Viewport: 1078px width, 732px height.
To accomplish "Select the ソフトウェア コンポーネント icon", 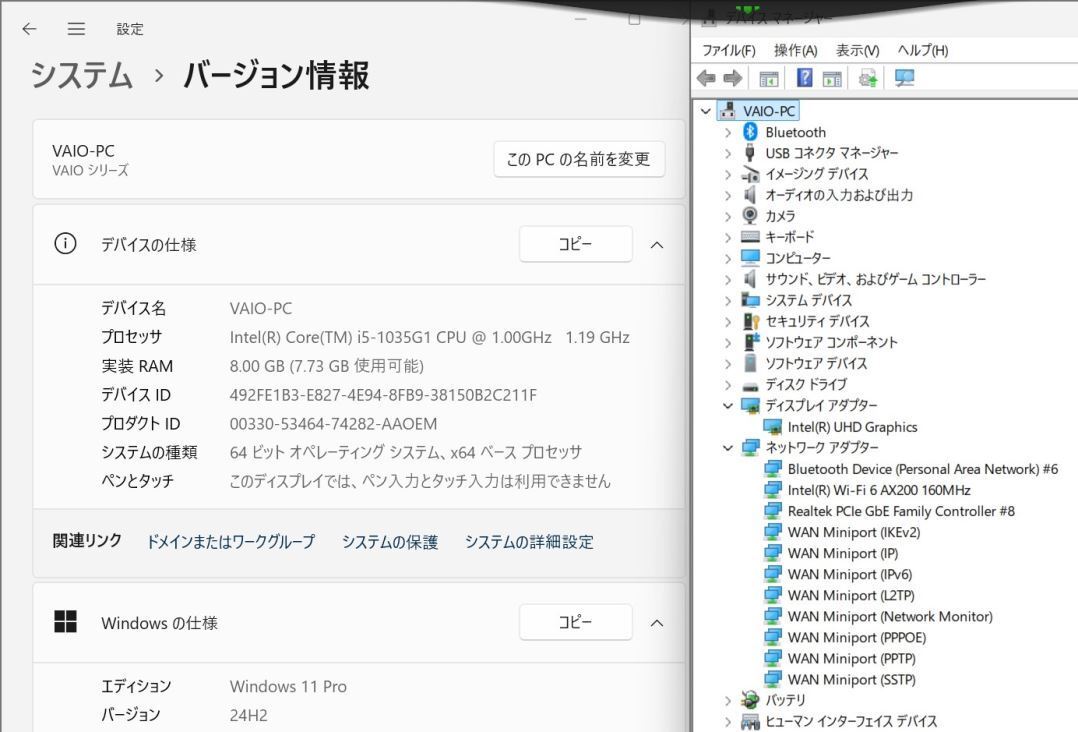I will 751,342.
